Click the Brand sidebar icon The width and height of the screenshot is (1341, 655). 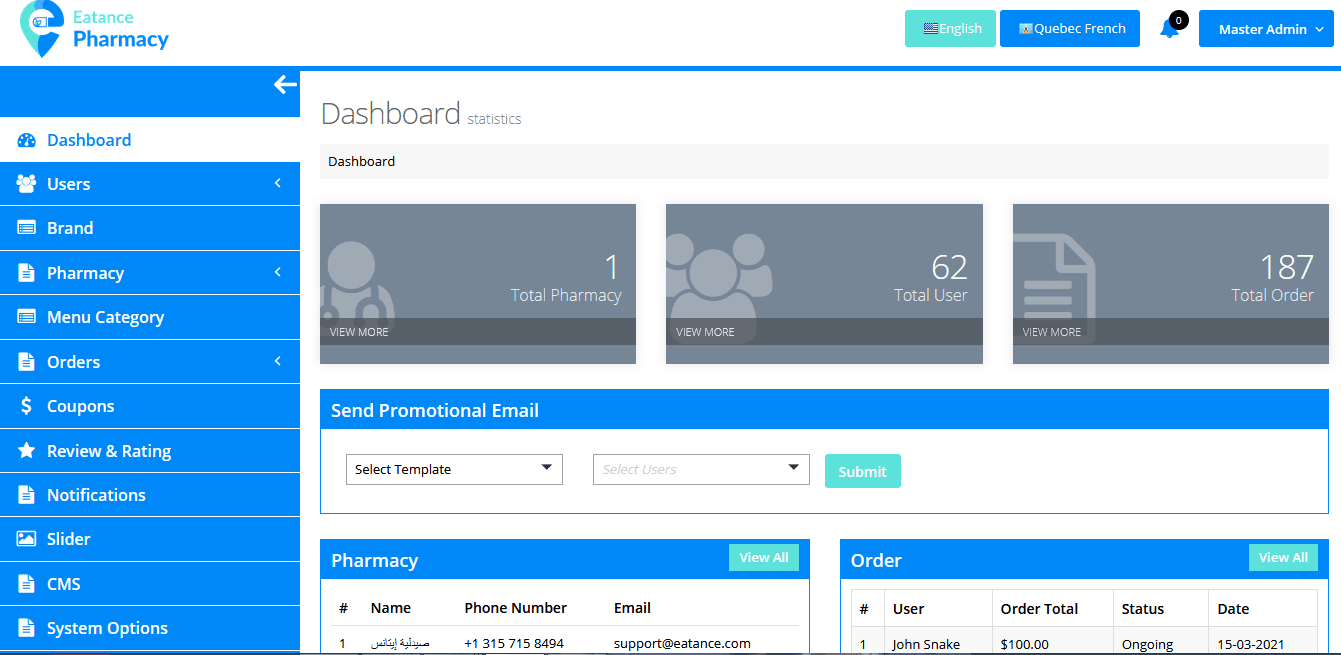click(x=27, y=228)
